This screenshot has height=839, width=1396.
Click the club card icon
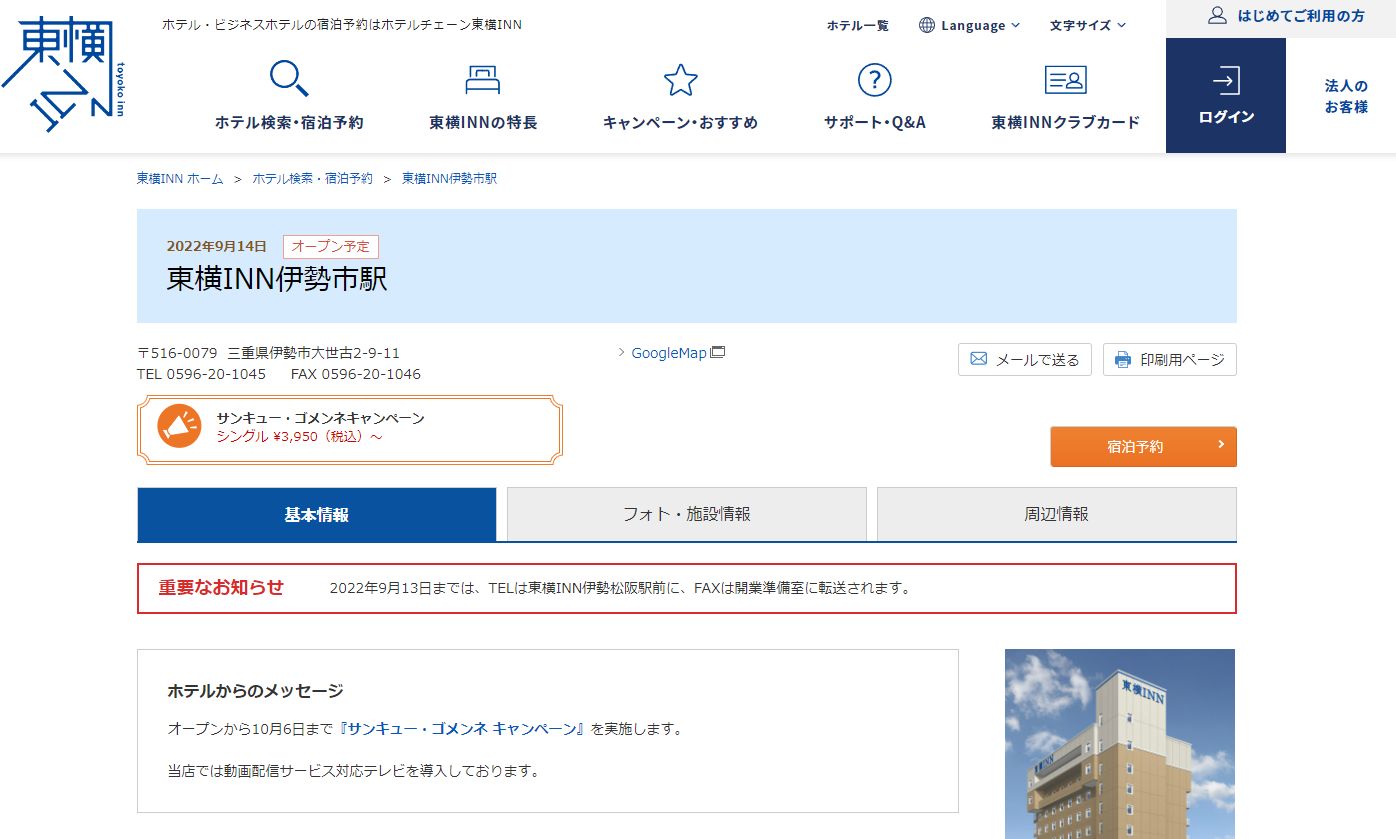pos(1065,80)
